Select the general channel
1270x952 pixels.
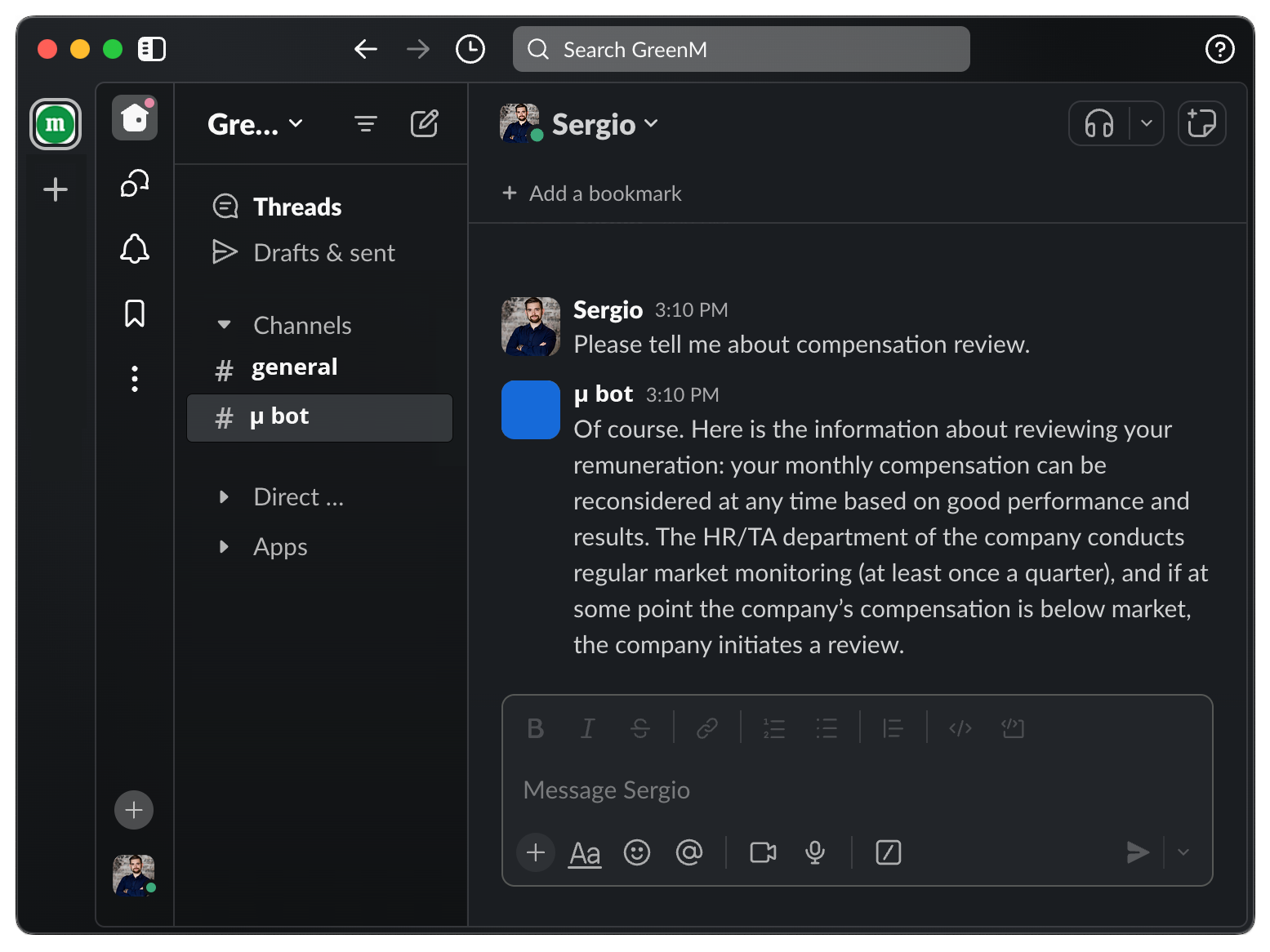click(x=294, y=367)
